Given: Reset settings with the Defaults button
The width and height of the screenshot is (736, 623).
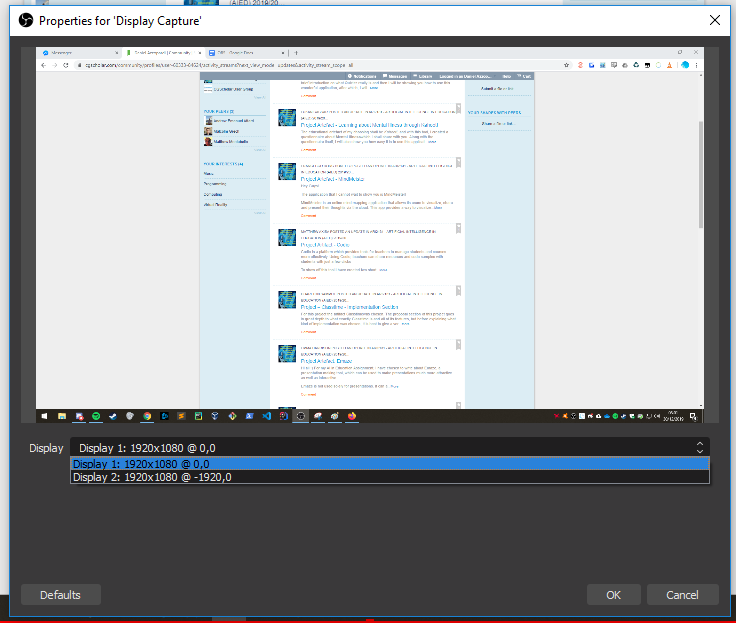Looking at the screenshot, I should pyautogui.click(x=60, y=595).
